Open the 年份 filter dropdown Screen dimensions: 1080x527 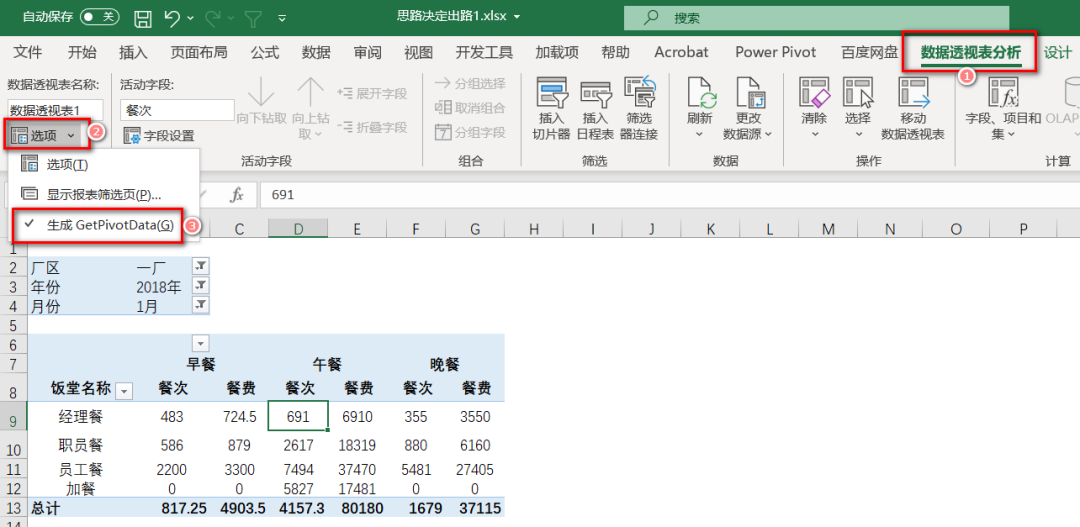(200, 285)
